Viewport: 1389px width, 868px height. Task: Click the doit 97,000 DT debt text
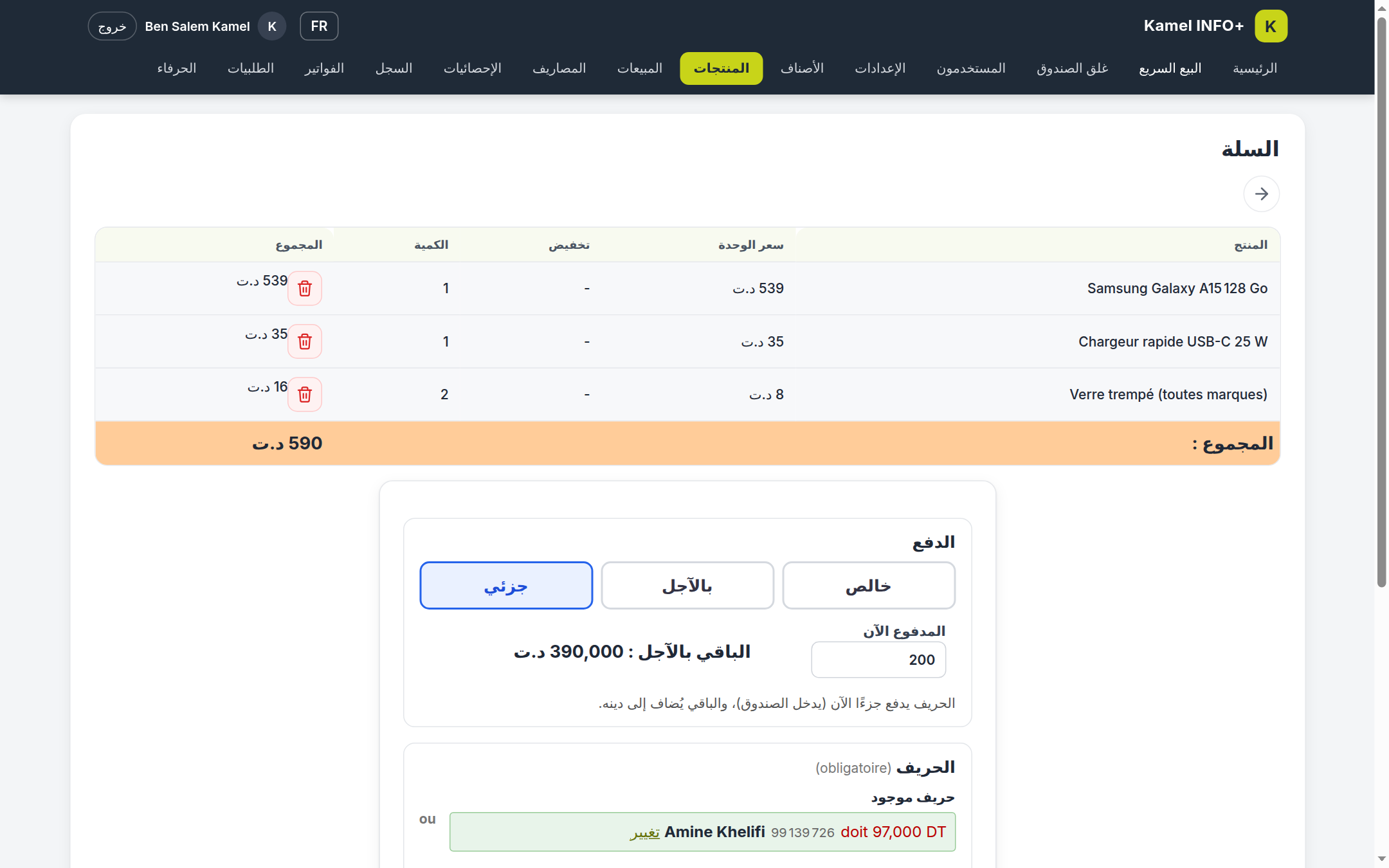(893, 832)
